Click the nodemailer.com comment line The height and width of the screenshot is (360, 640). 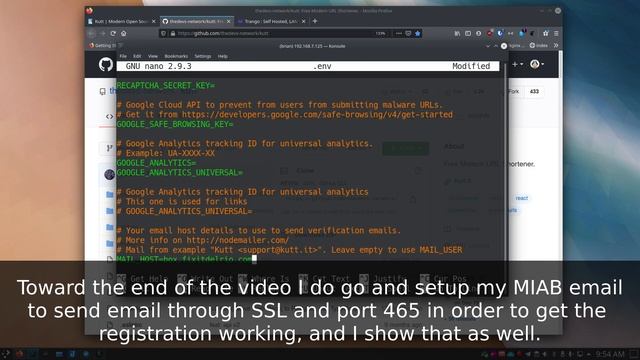point(203,240)
